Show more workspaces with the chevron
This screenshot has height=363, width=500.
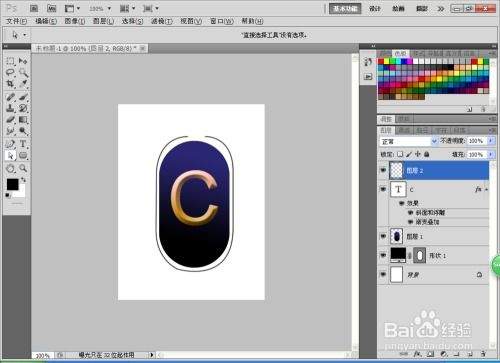[441, 9]
